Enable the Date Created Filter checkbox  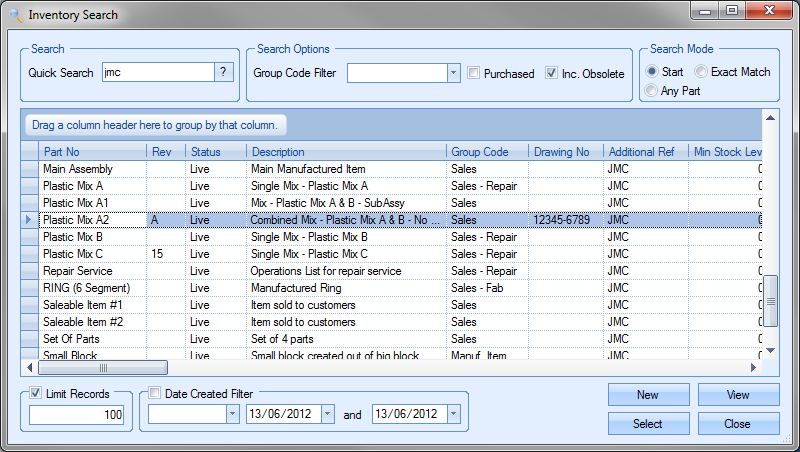(155, 394)
